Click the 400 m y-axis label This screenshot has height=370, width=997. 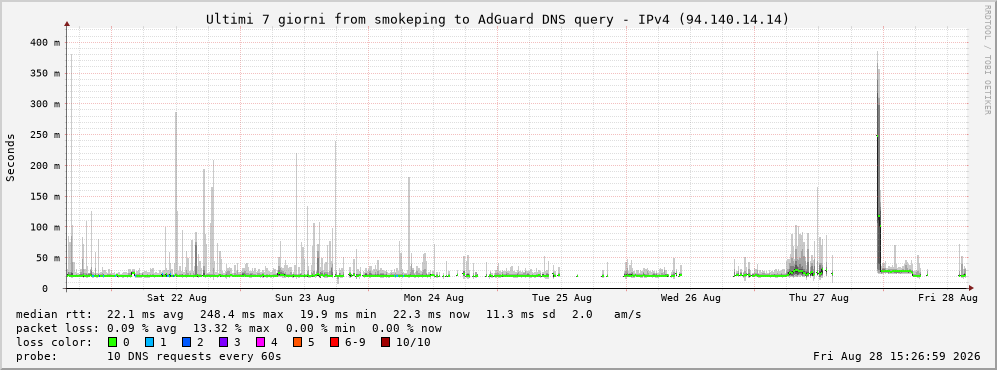(46, 43)
